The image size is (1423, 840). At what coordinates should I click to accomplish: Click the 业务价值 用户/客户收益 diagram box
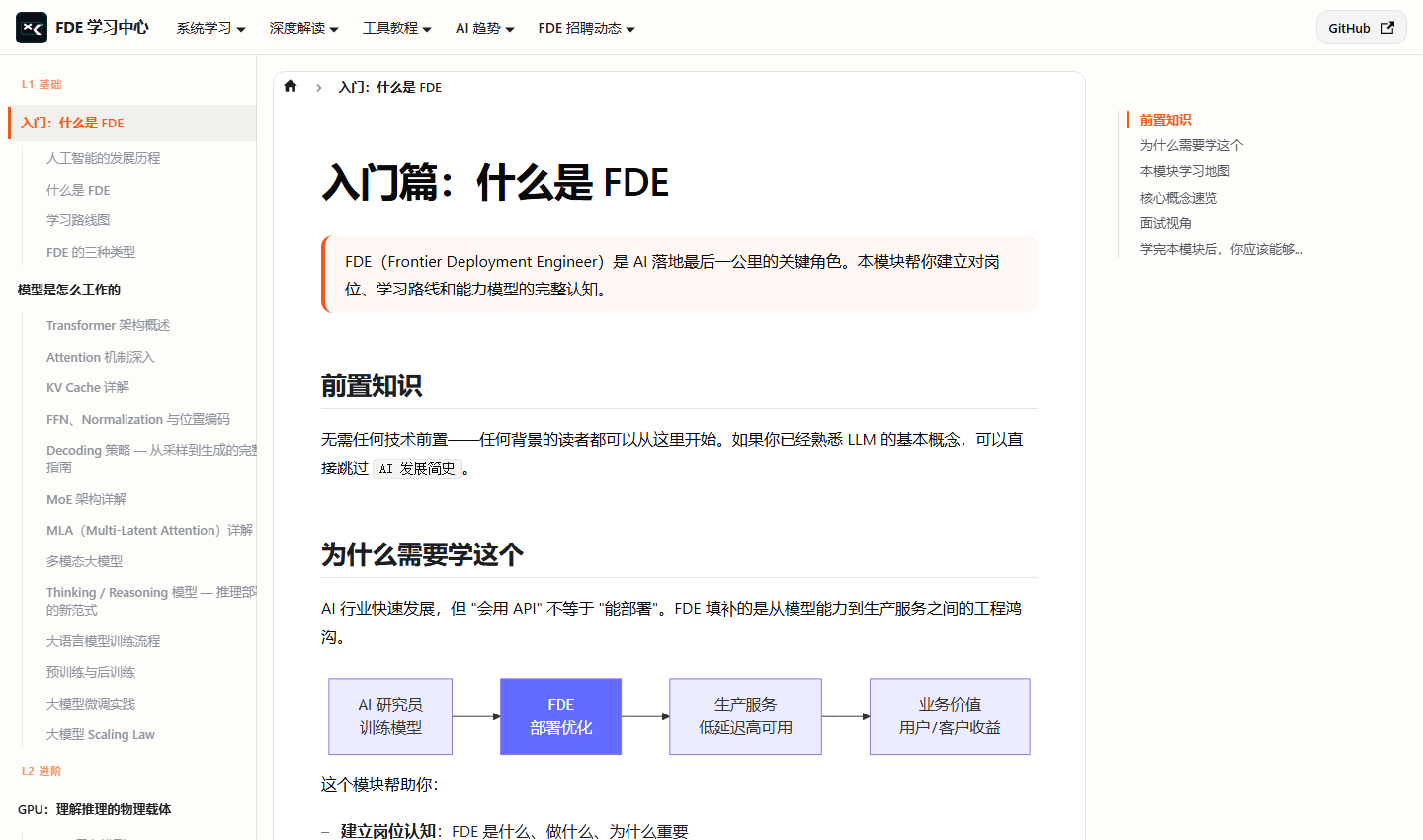coord(950,716)
